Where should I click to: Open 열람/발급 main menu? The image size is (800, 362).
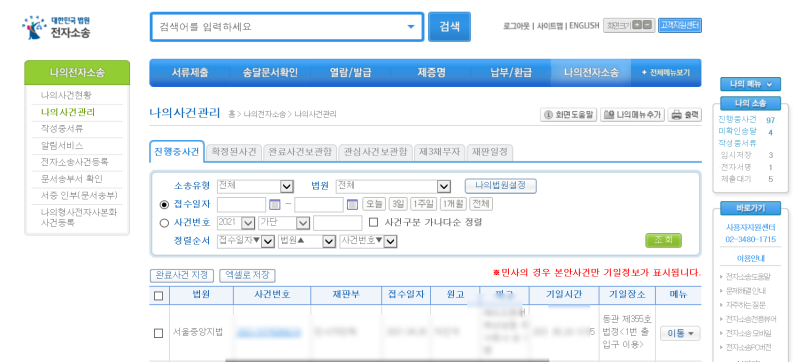[x=350, y=73]
